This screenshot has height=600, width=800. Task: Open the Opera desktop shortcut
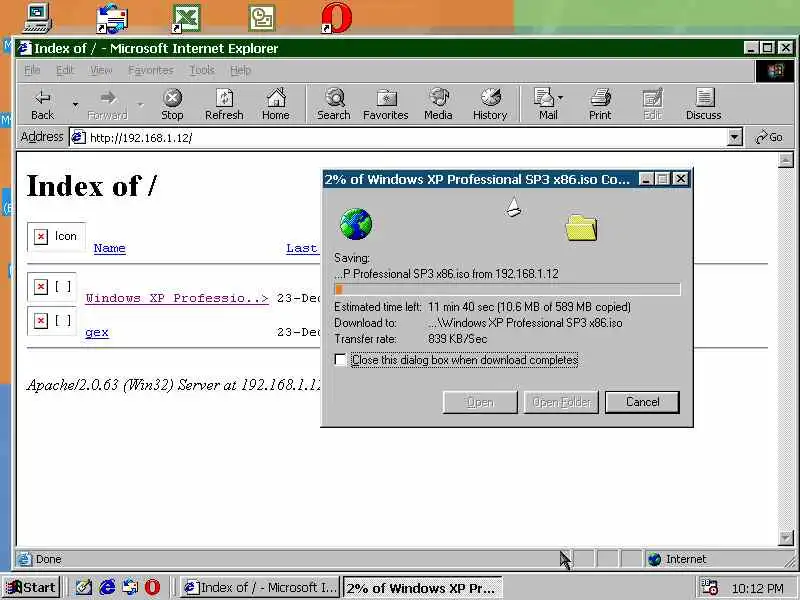coord(337,18)
